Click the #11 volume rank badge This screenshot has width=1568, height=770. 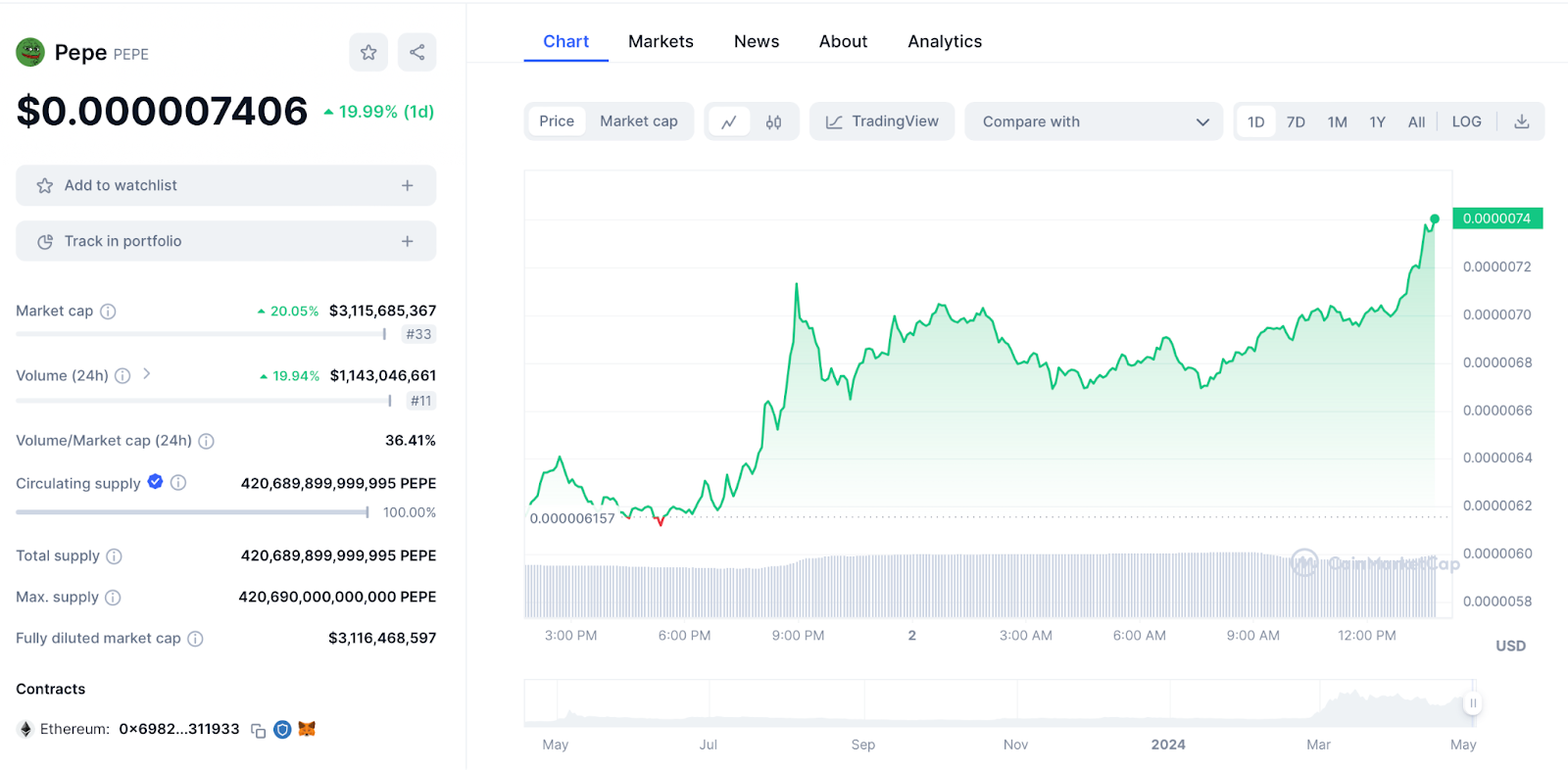pyautogui.click(x=420, y=401)
